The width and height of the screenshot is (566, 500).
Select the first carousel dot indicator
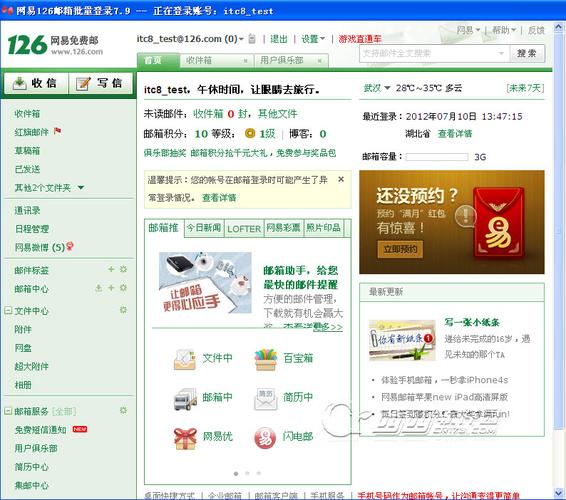pos(236,473)
